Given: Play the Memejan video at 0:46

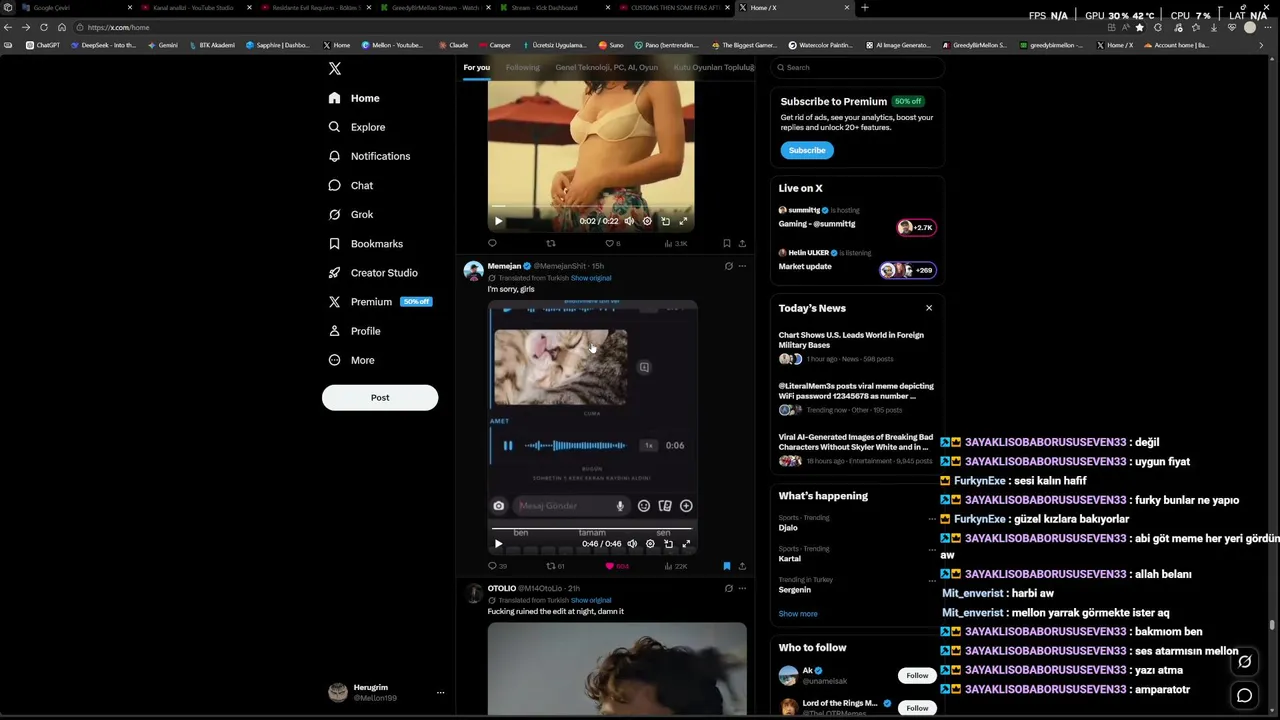Looking at the screenshot, I should pyautogui.click(x=498, y=544).
